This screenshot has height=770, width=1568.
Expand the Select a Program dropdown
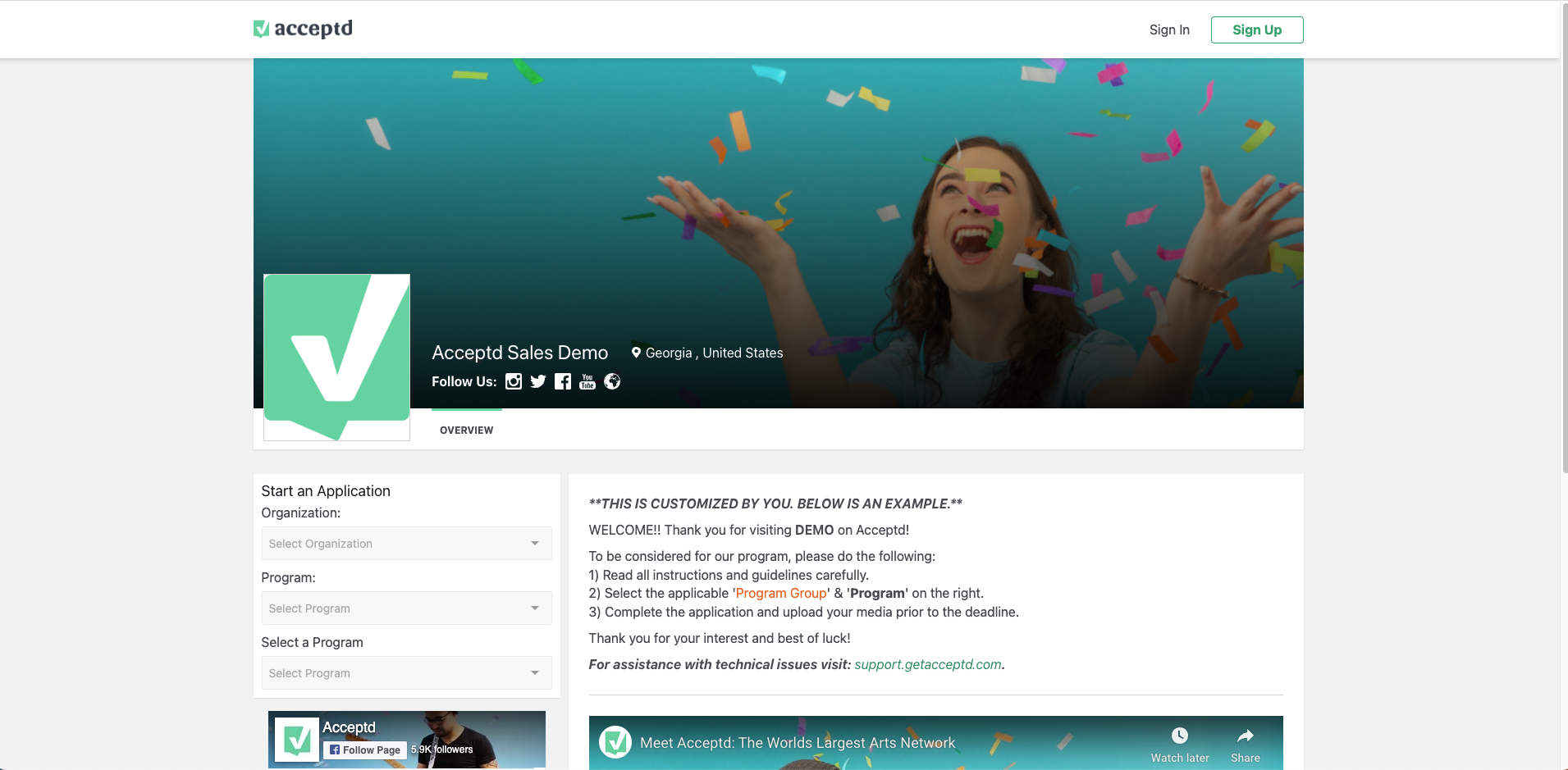pyautogui.click(x=405, y=672)
